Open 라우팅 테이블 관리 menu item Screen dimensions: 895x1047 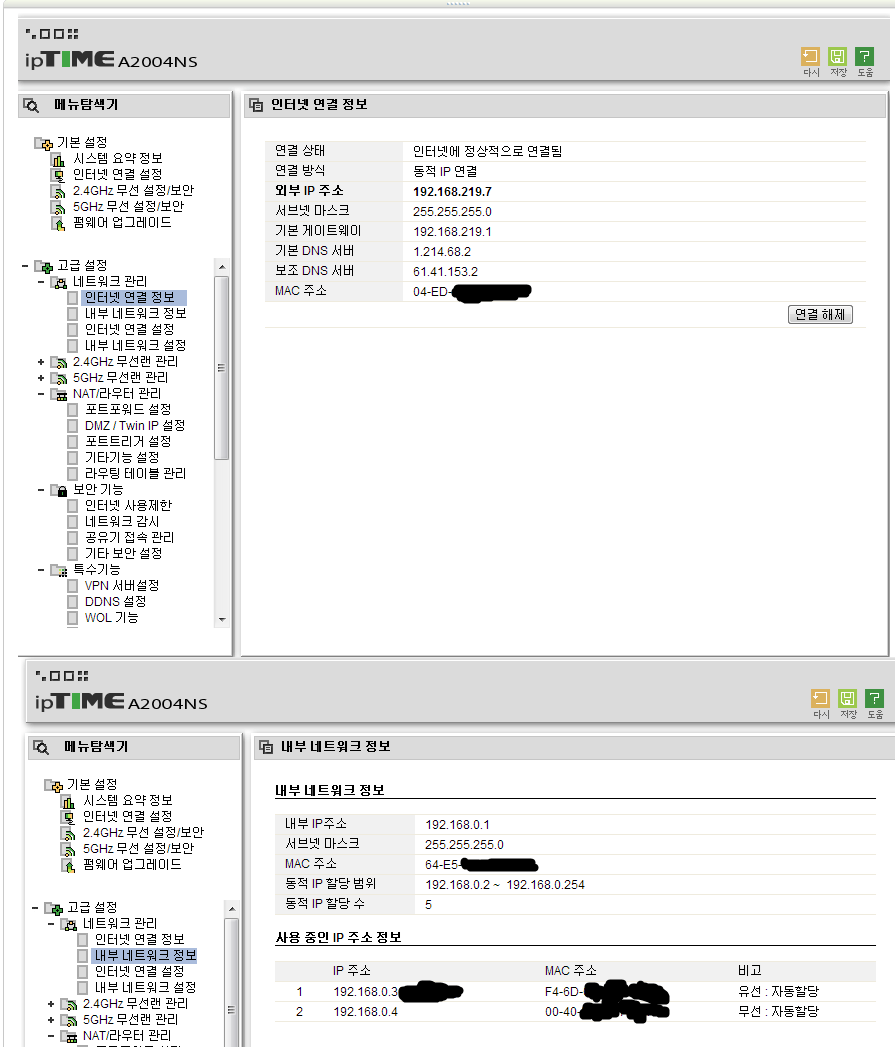(x=135, y=473)
